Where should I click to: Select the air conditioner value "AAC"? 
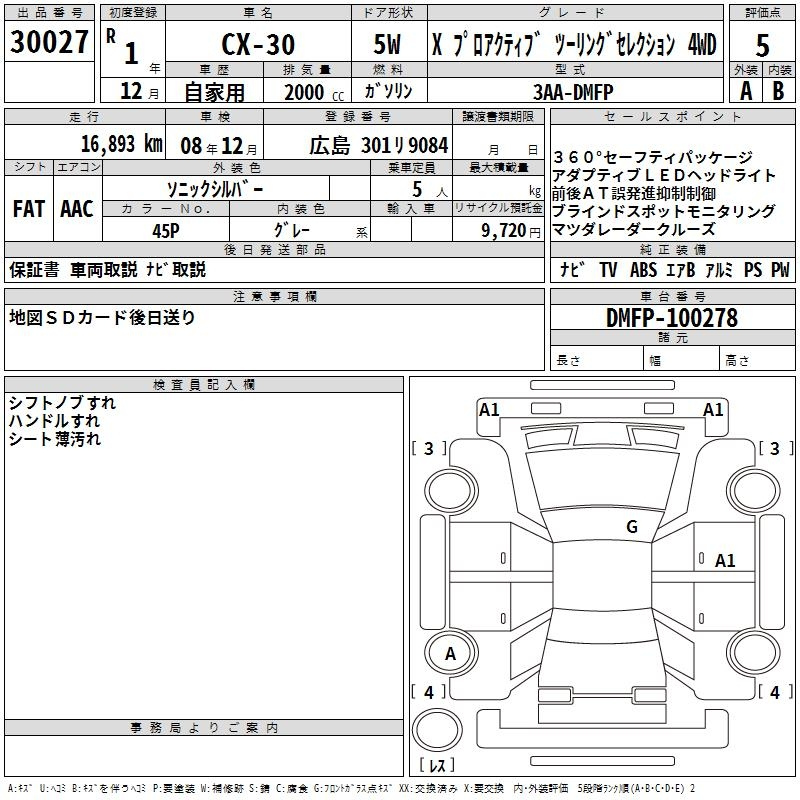pyautogui.click(x=77, y=209)
